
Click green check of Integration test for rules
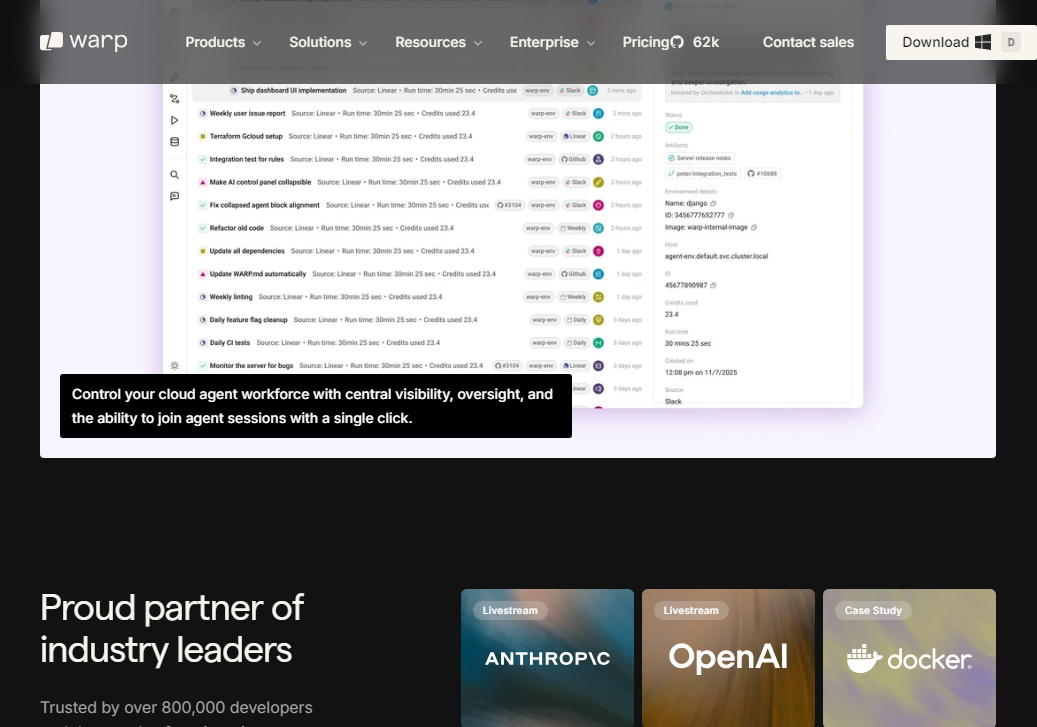point(202,159)
